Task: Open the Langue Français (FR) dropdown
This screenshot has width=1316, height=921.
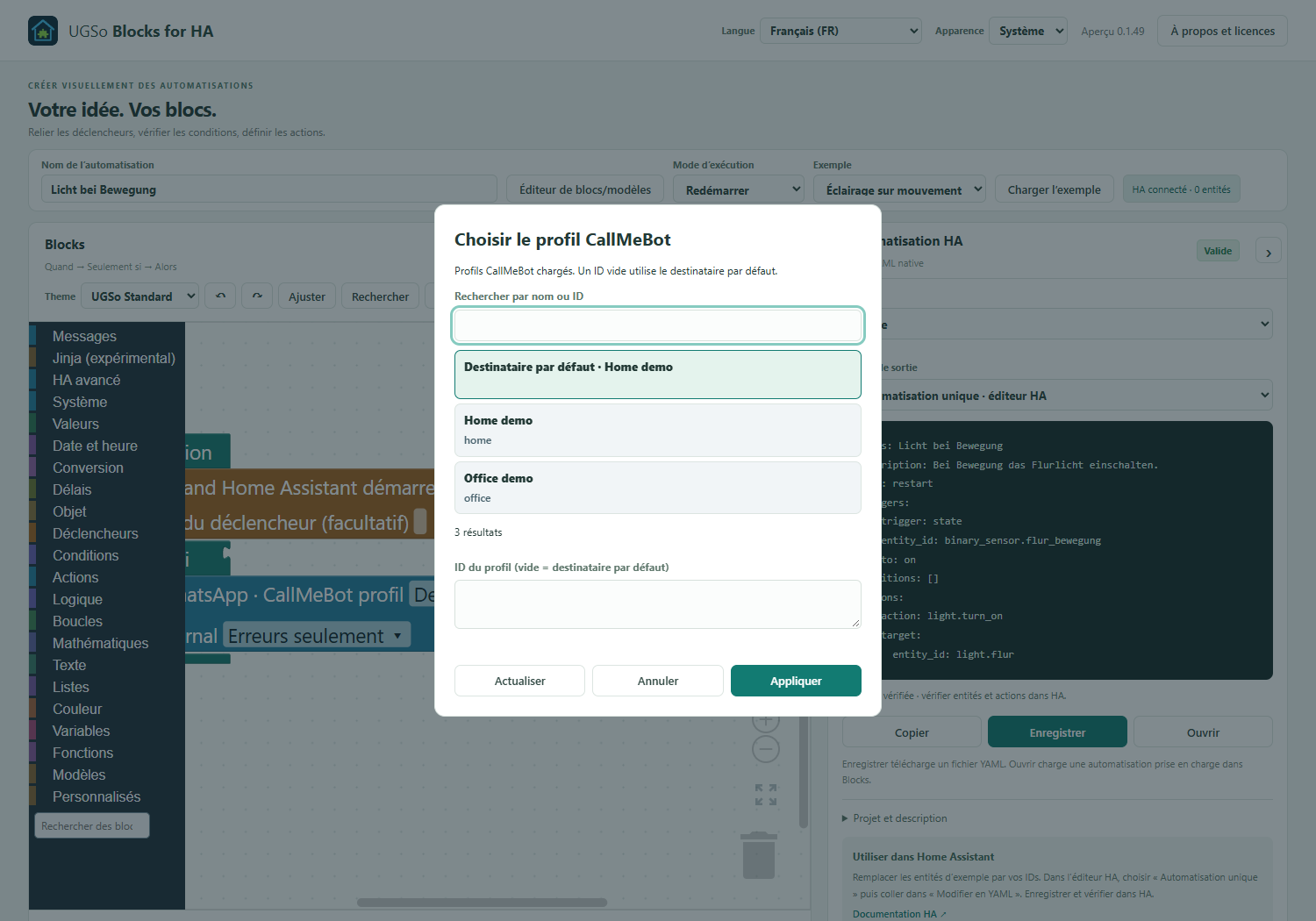Action: click(840, 31)
